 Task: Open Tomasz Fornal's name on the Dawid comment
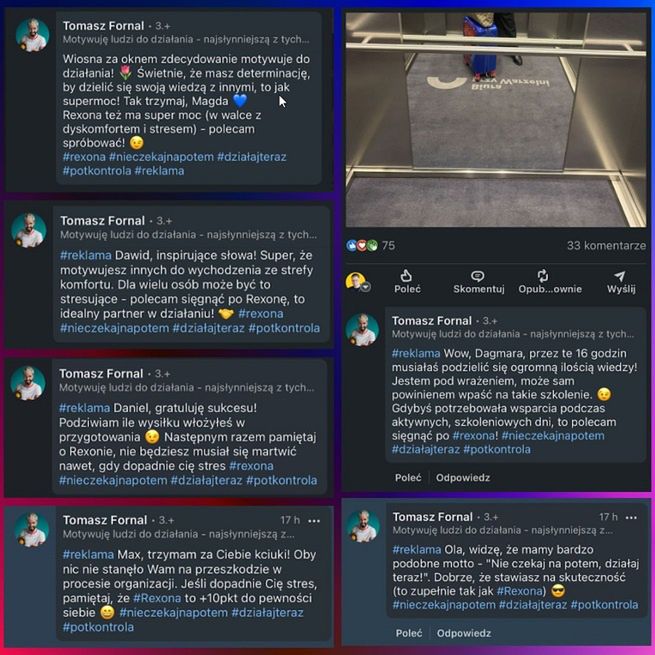pyautogui.click(x=102, y=221)
